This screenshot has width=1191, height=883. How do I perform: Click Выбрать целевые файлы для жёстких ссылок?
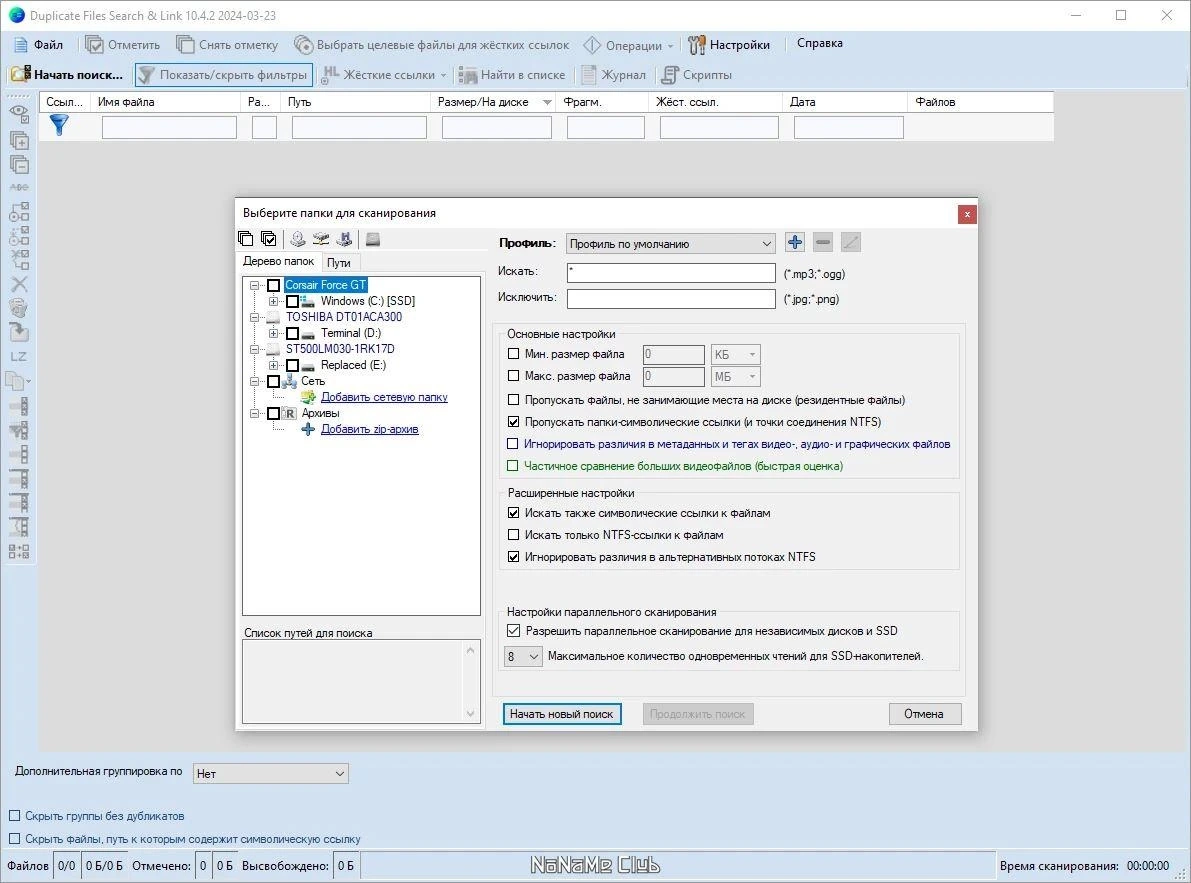click(431, 45)
